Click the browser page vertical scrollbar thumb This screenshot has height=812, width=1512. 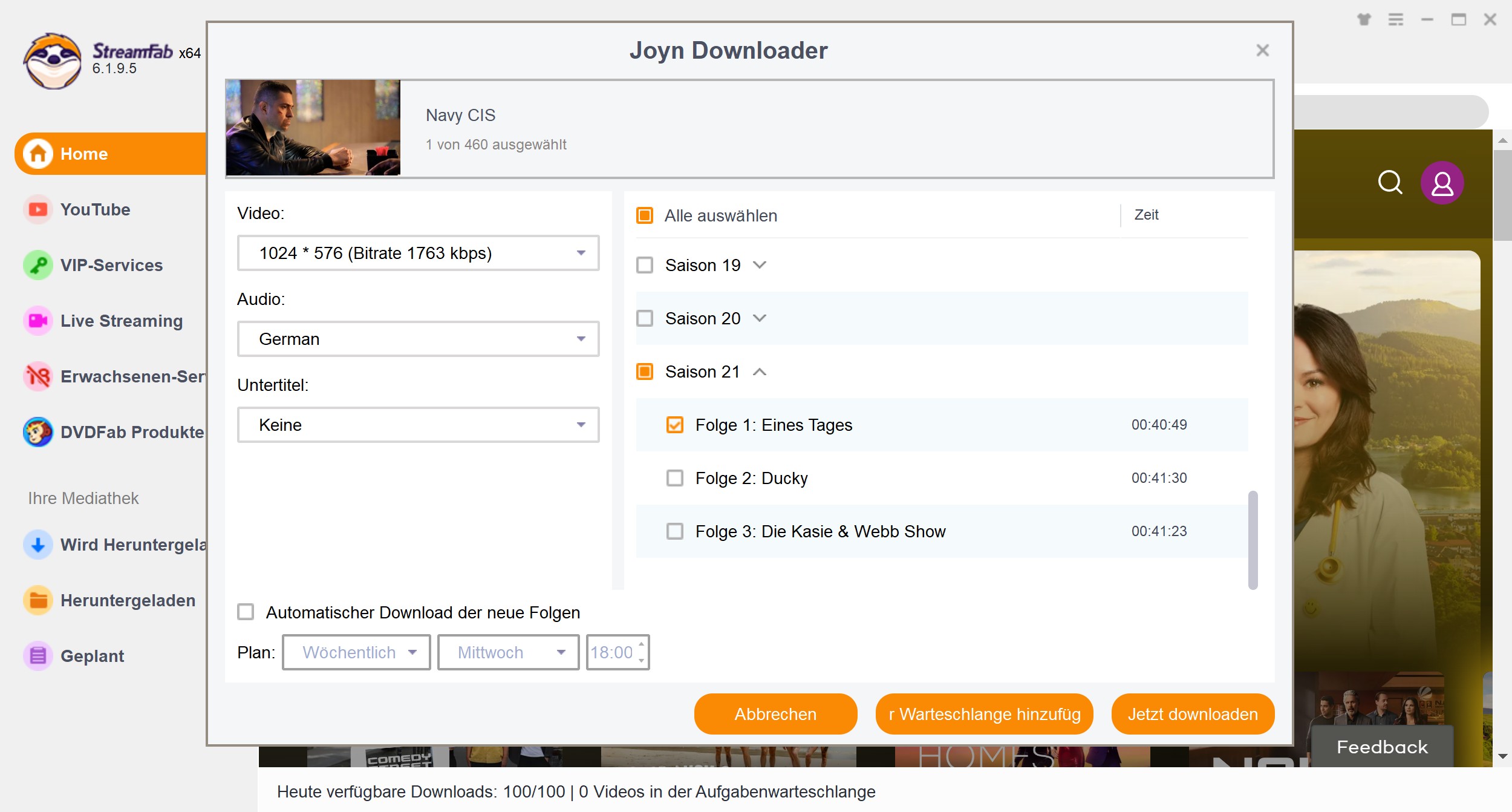[x=1502, y=195]
